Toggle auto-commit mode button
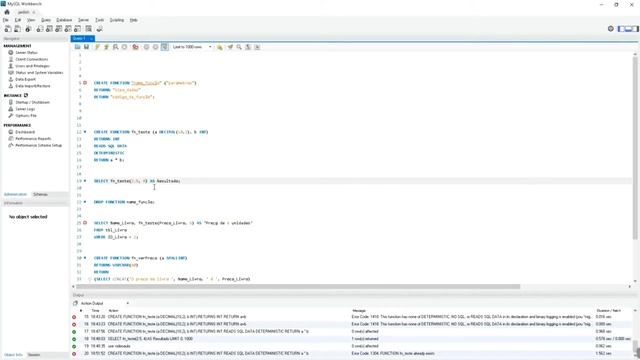 click(164, 47)
